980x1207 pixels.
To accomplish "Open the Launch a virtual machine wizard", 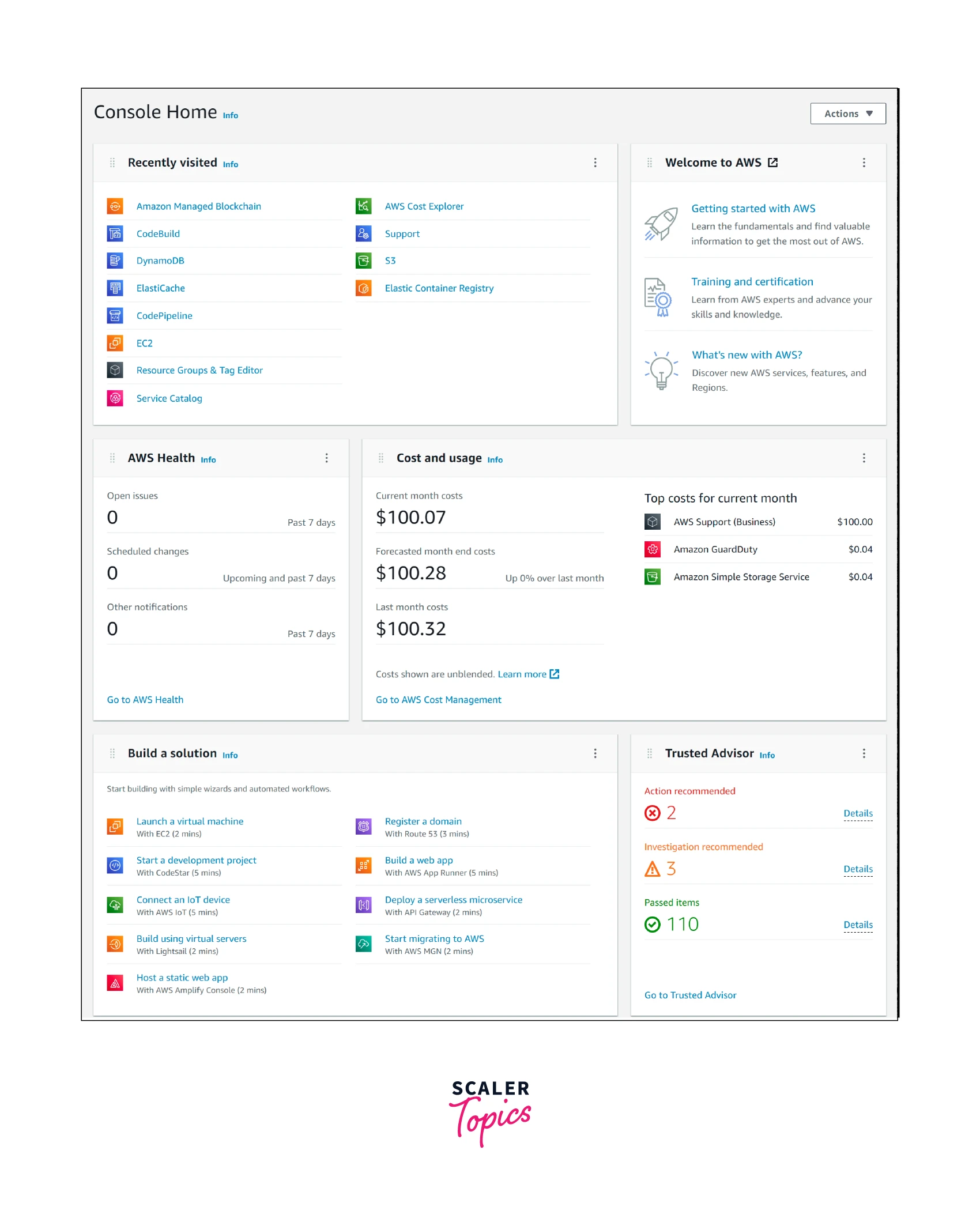I will pos(190,821).
